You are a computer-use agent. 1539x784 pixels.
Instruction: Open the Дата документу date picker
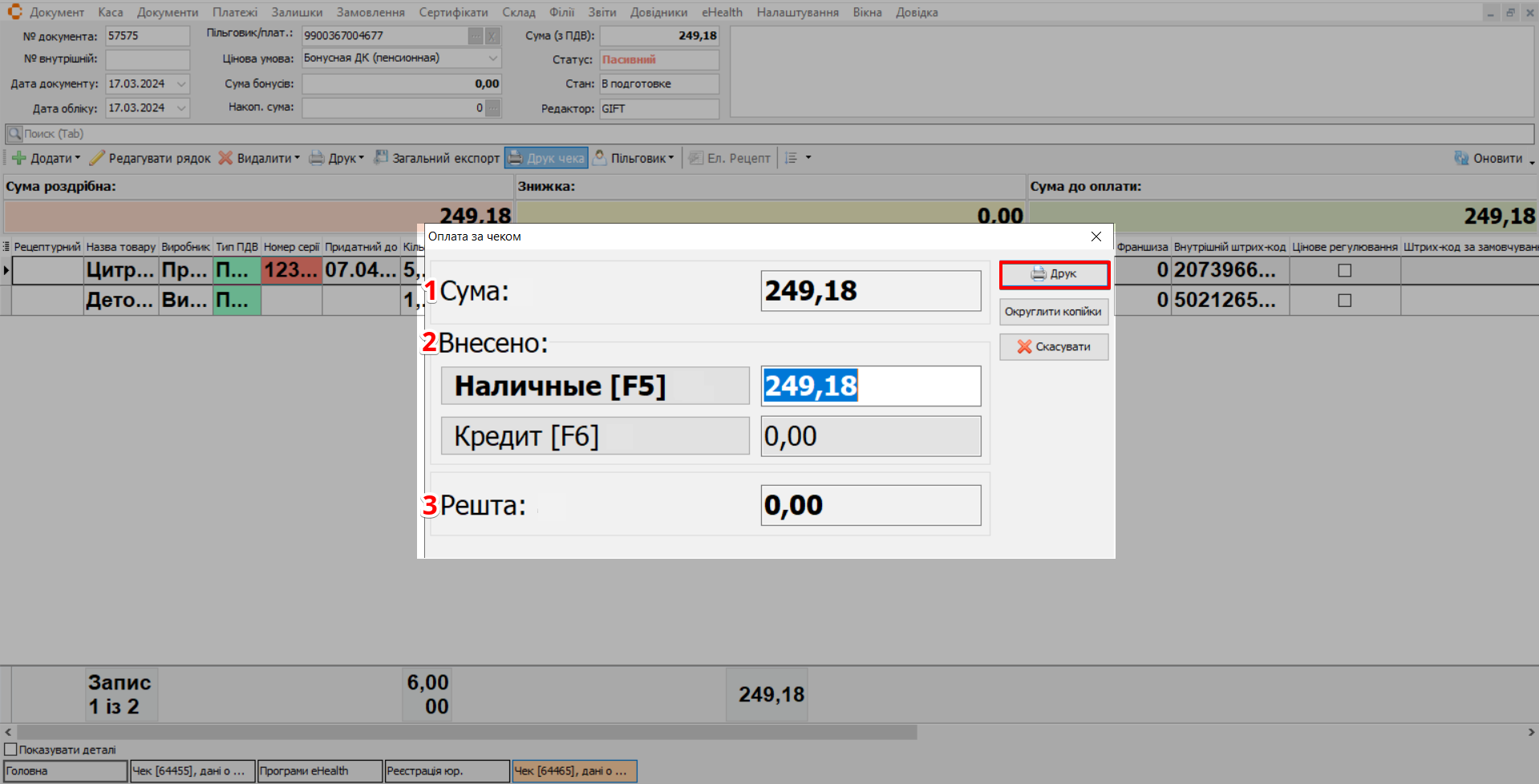click(x=181, y=84)
